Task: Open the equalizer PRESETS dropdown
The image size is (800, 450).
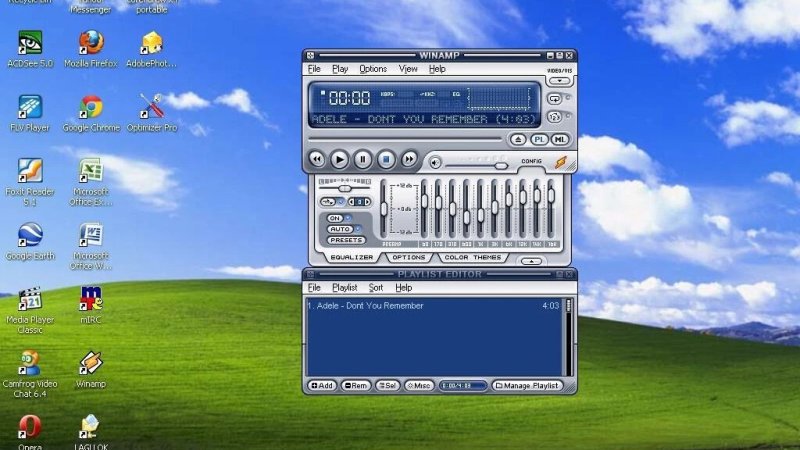Action: [x=346, y=240]
